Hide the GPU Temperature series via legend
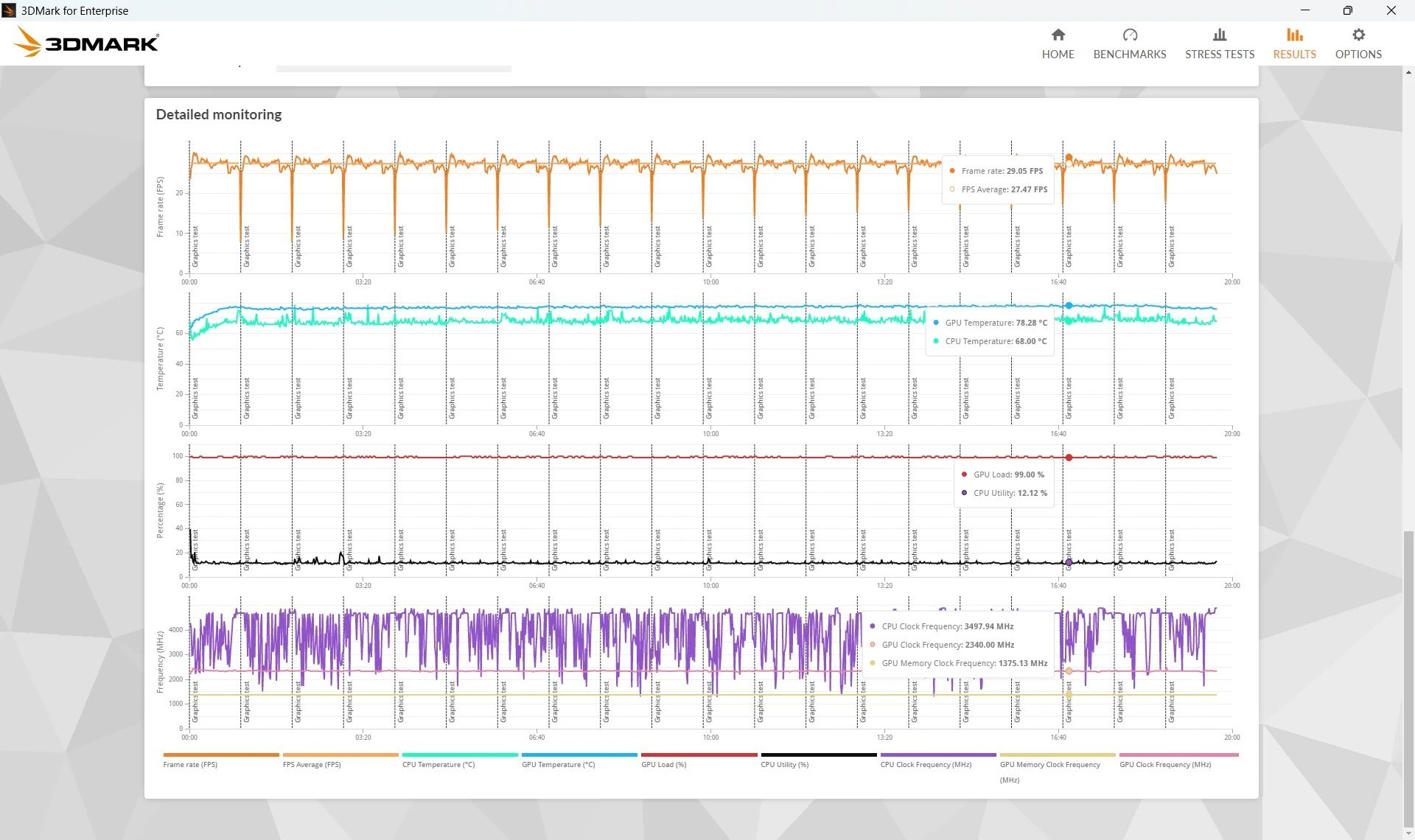This screenshot has height=840, width=1415. [x=558, y=764]
